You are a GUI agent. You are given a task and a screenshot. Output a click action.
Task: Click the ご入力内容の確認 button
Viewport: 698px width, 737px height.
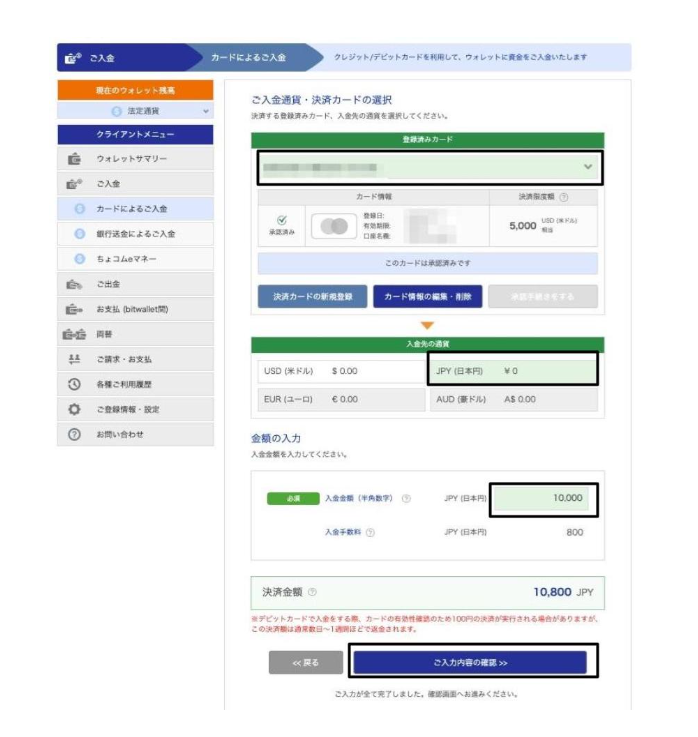[x=470, y=662]
